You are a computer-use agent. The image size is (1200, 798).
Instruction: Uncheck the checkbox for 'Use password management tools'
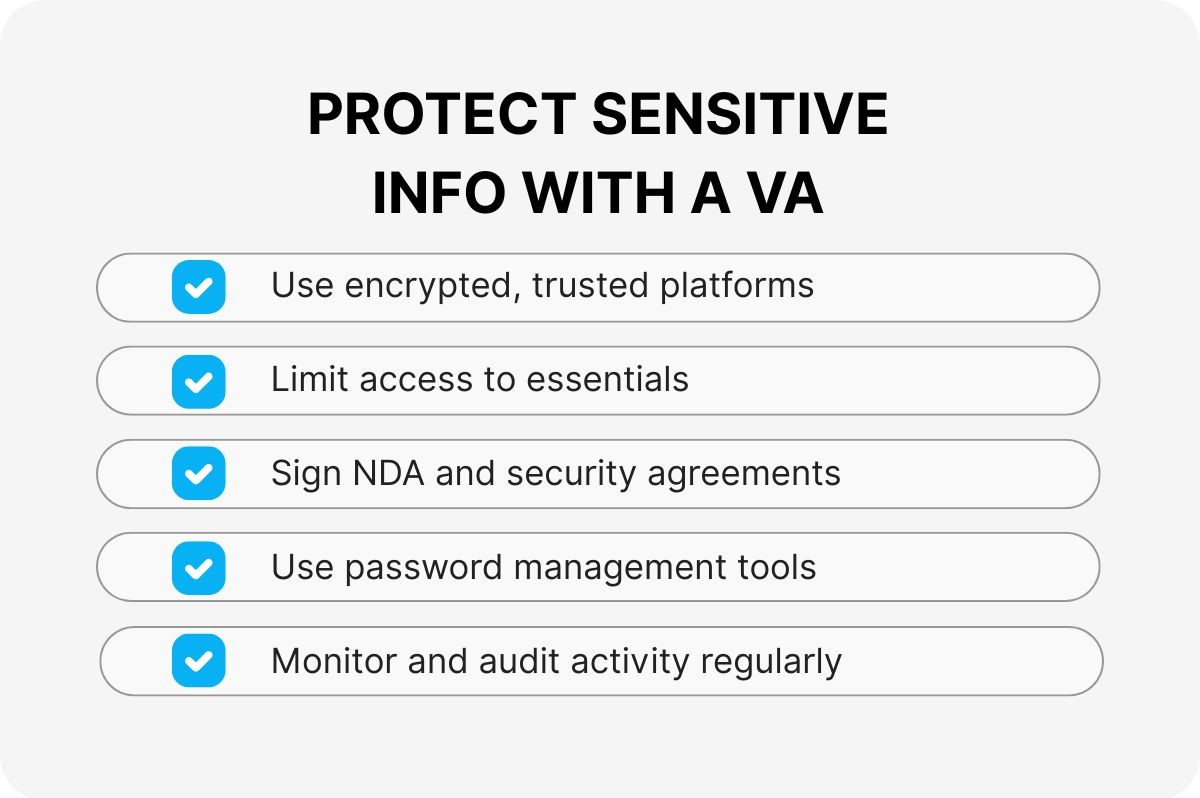[198, 567]
